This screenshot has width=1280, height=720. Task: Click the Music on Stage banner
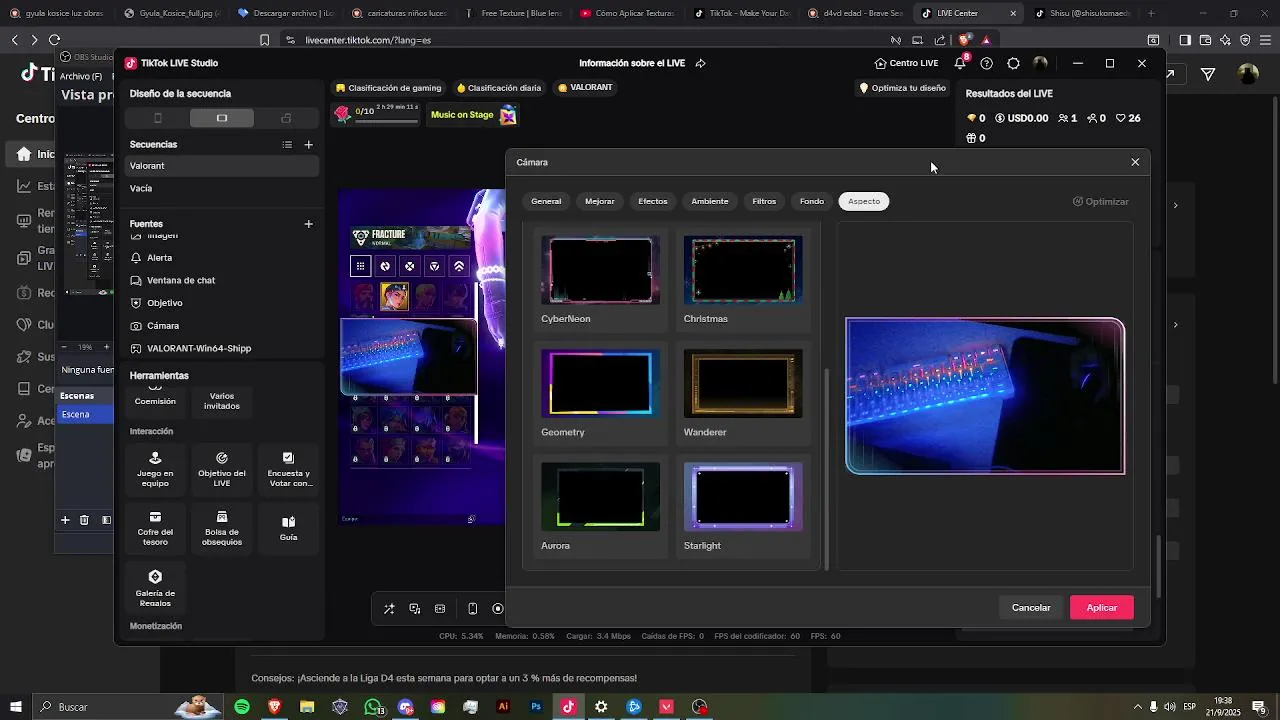click(473, 115)
